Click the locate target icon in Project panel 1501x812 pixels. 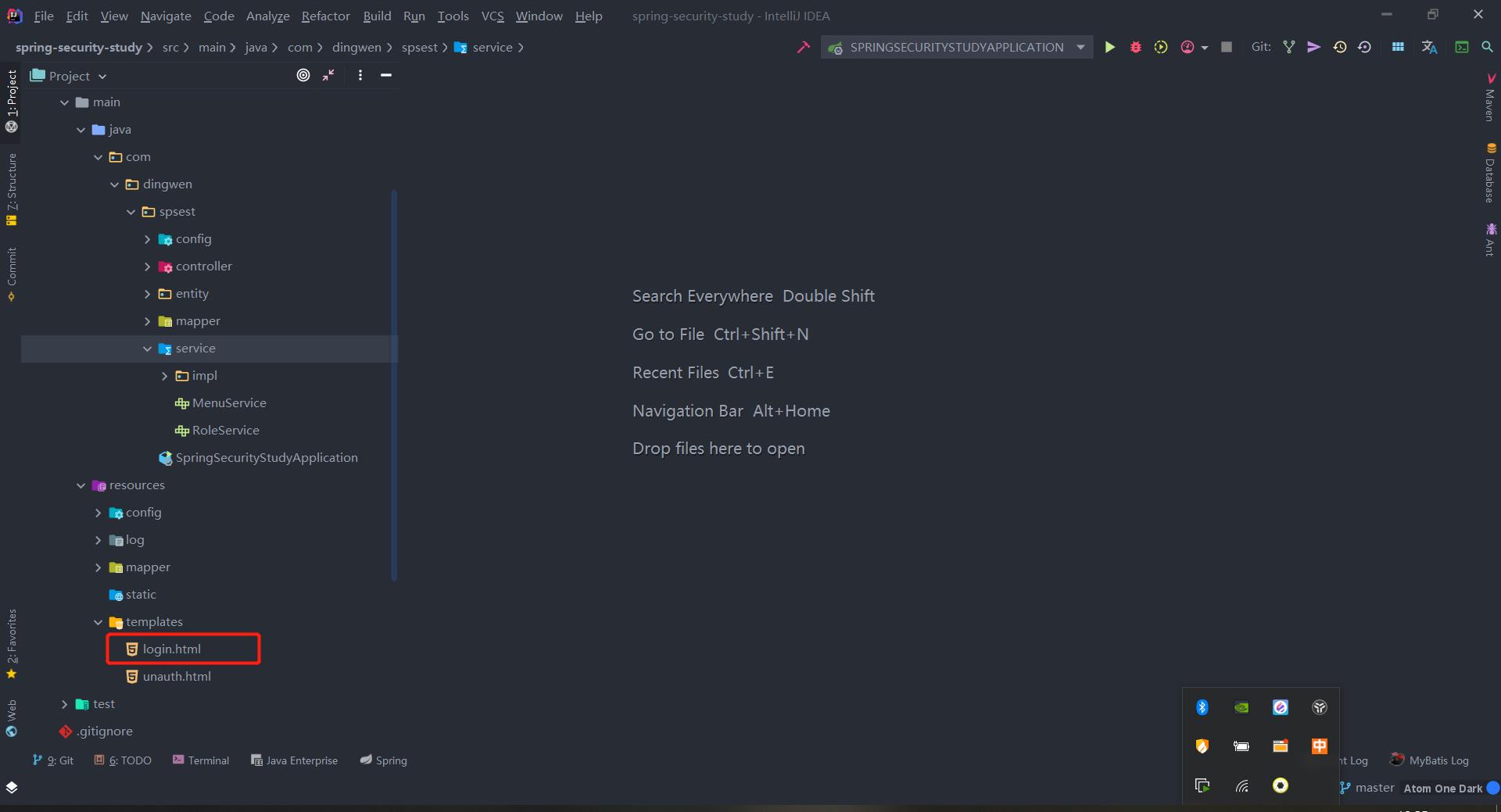pyautogui.click(x=303, y=75)
